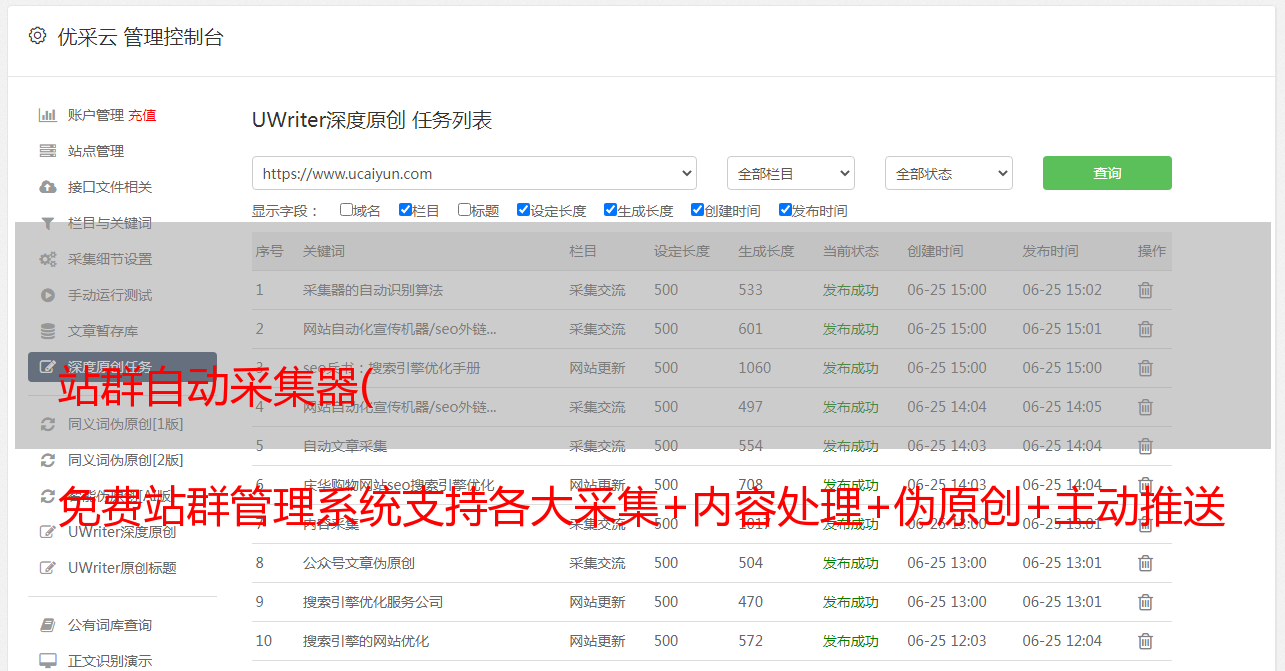Toggle the 设定长度 field checkbox
1285x671 pixels.
[x=523, y=210]
